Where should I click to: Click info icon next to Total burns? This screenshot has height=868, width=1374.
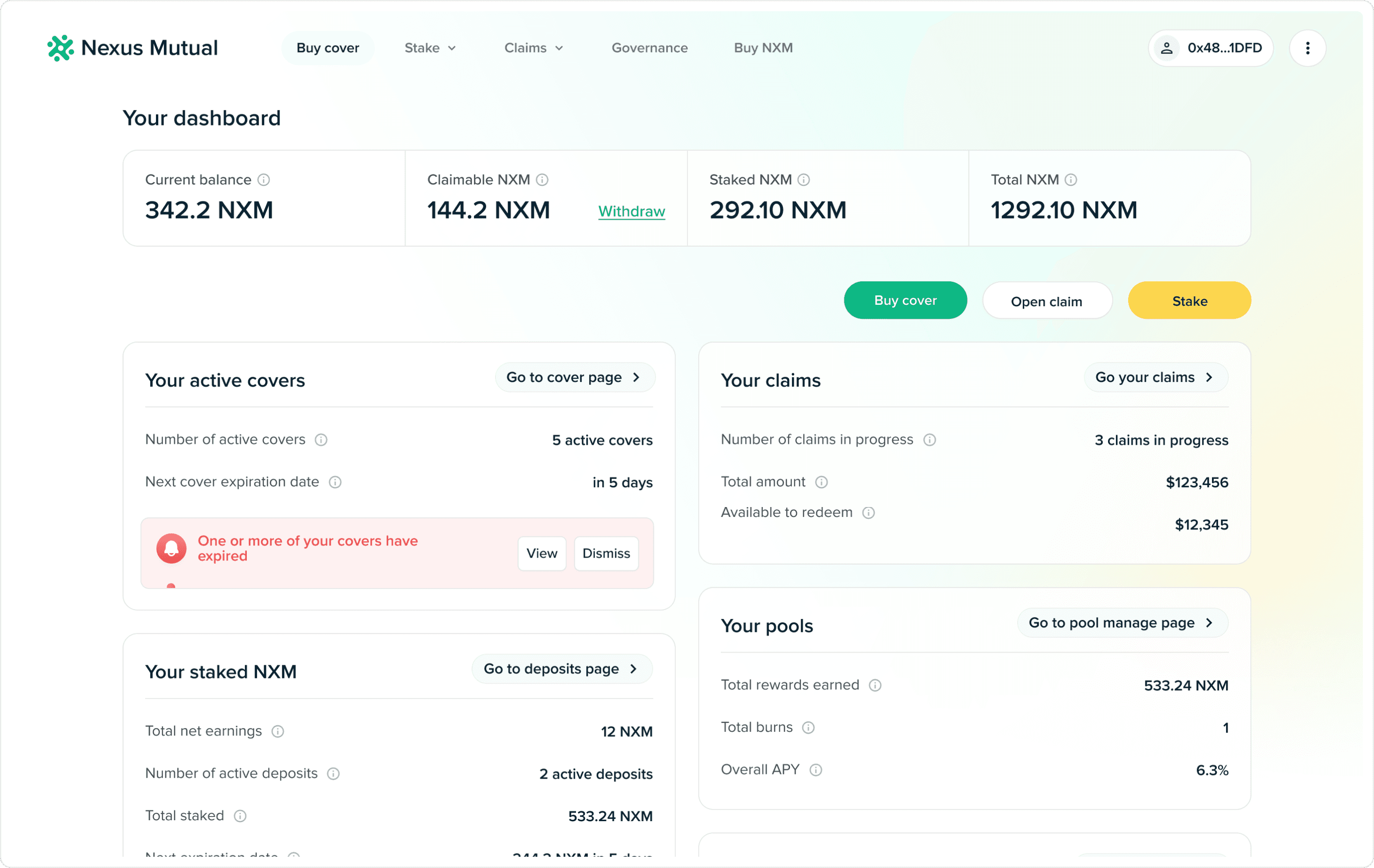click(808, 727)
